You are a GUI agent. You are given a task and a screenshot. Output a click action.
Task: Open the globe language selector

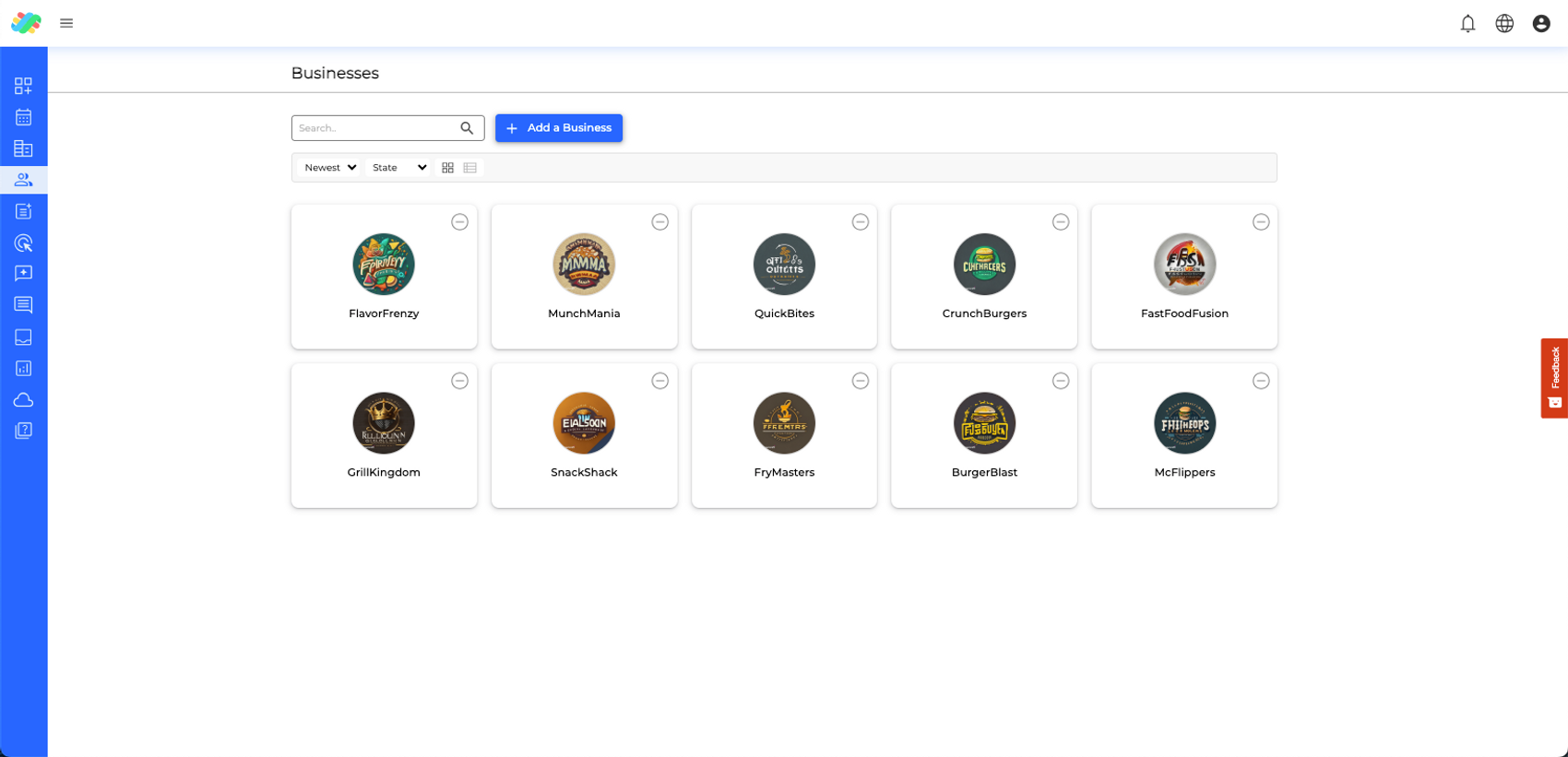click(x=1504, y=24)
